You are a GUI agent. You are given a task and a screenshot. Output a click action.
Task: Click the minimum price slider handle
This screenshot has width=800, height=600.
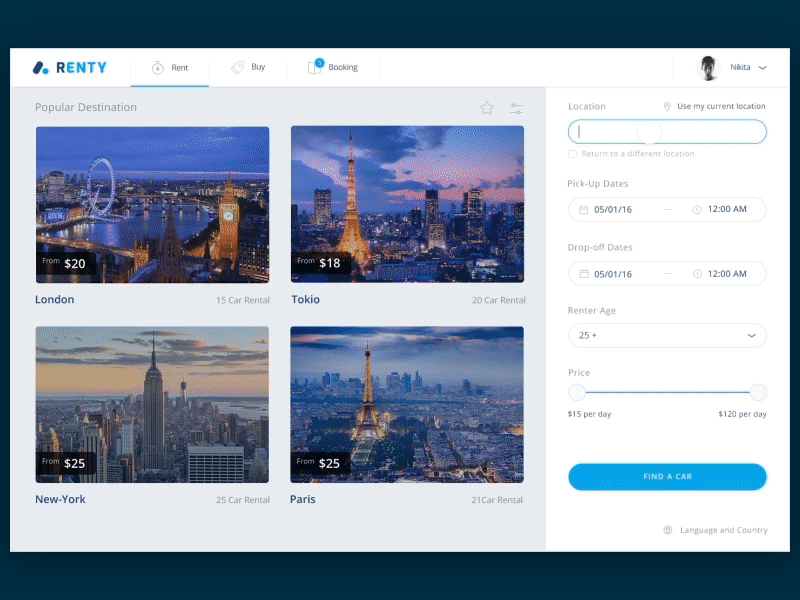click(577, 392)
